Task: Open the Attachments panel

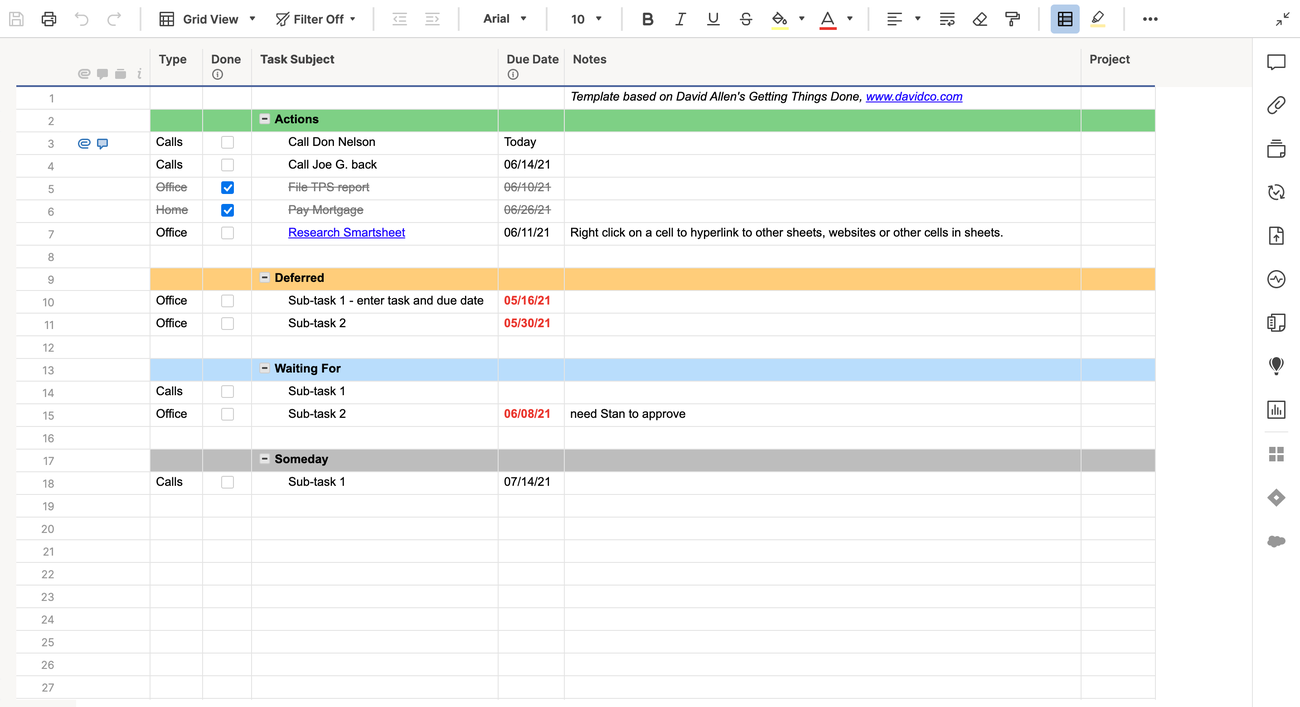Action: coord(1276,105)
